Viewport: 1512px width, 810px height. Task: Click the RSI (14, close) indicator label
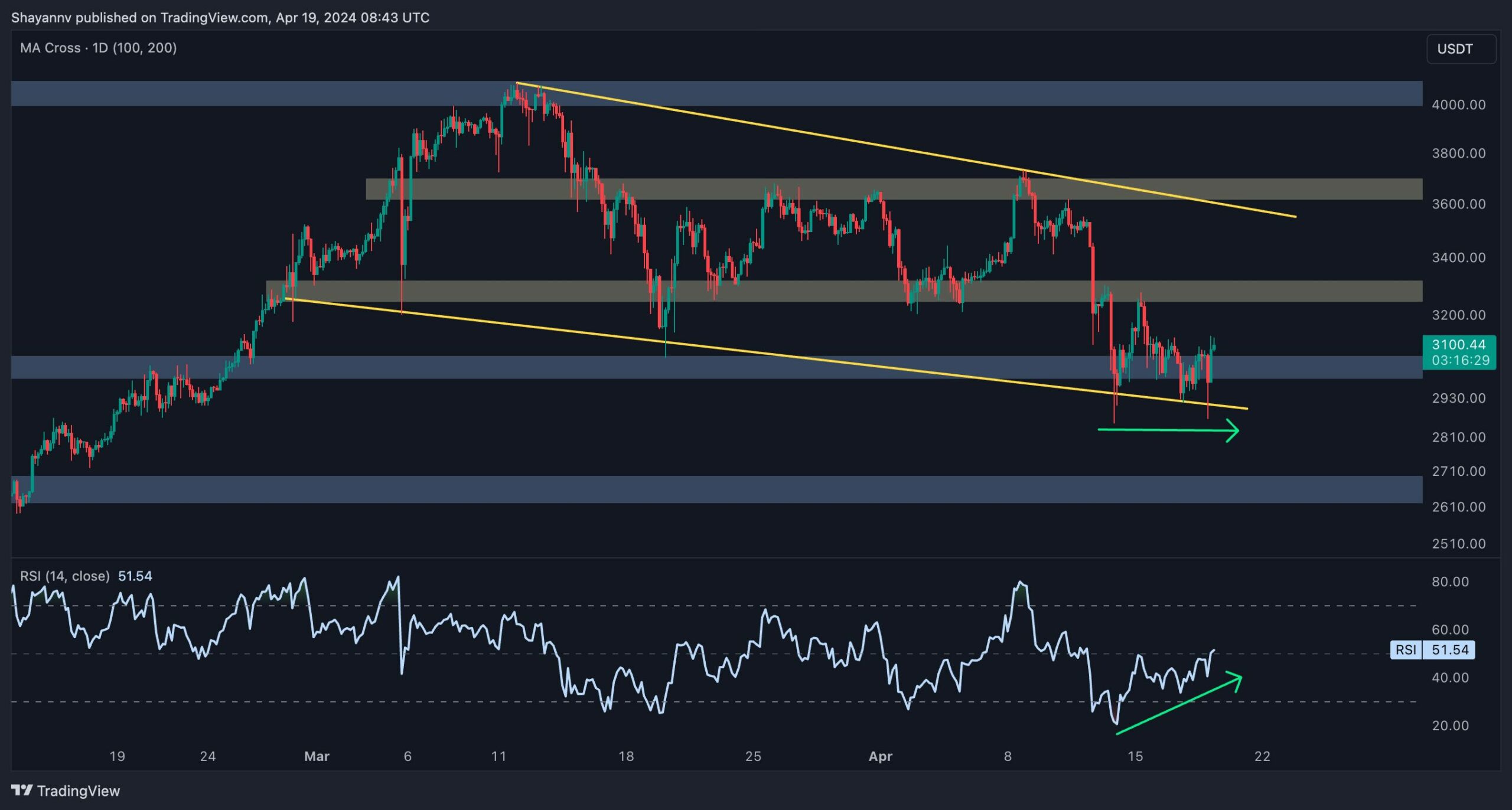tap(65, 576)
